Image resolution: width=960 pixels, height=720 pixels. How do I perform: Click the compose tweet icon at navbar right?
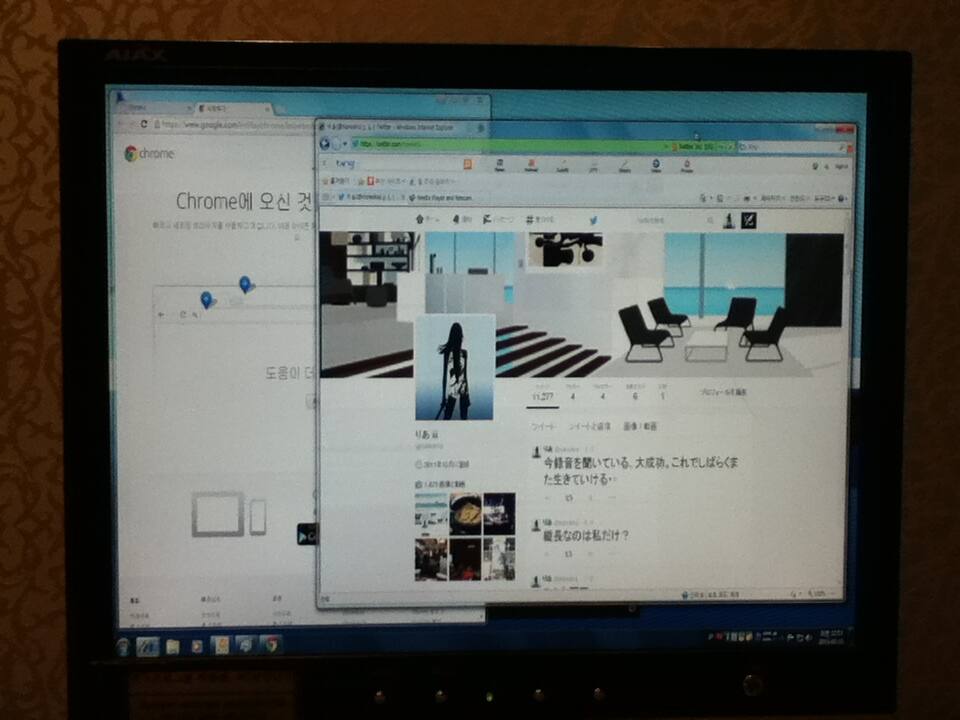pyautogui.click(x=747, y=220)
